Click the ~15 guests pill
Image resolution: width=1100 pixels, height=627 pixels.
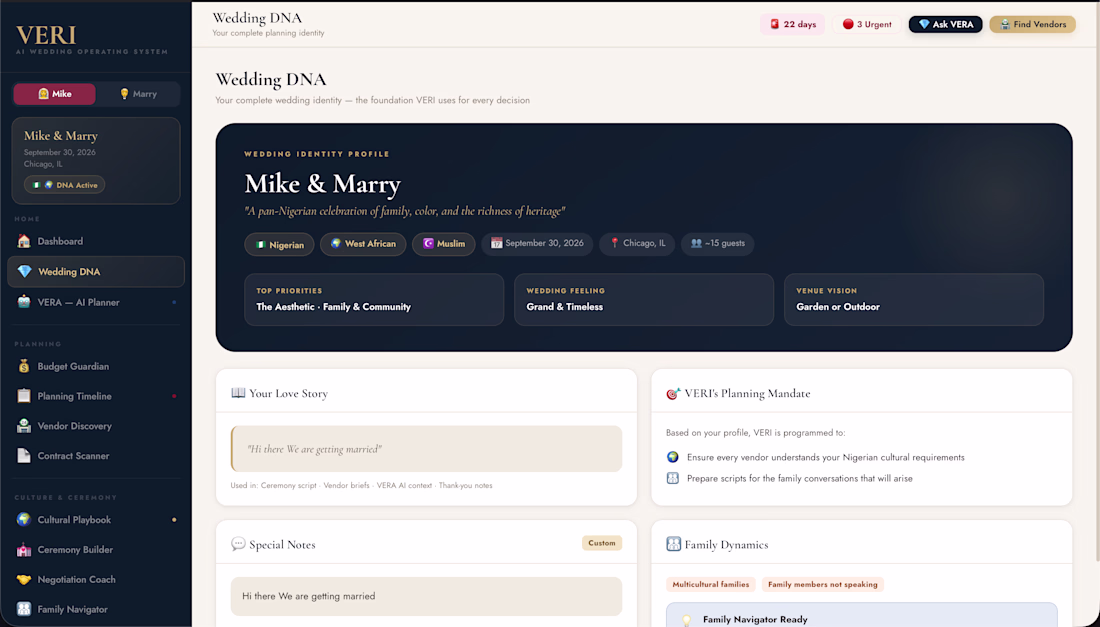point(718,243)
